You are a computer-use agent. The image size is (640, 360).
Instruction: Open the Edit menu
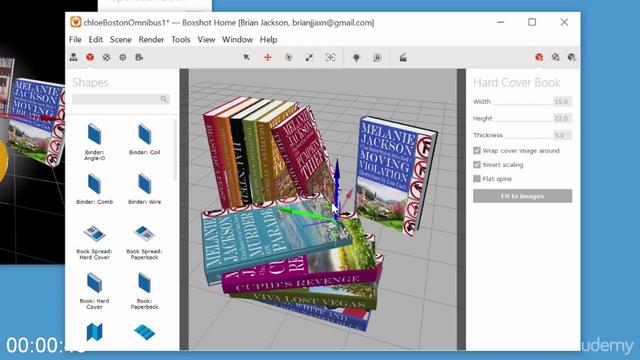pyautogui.click(x=96, y=40)
